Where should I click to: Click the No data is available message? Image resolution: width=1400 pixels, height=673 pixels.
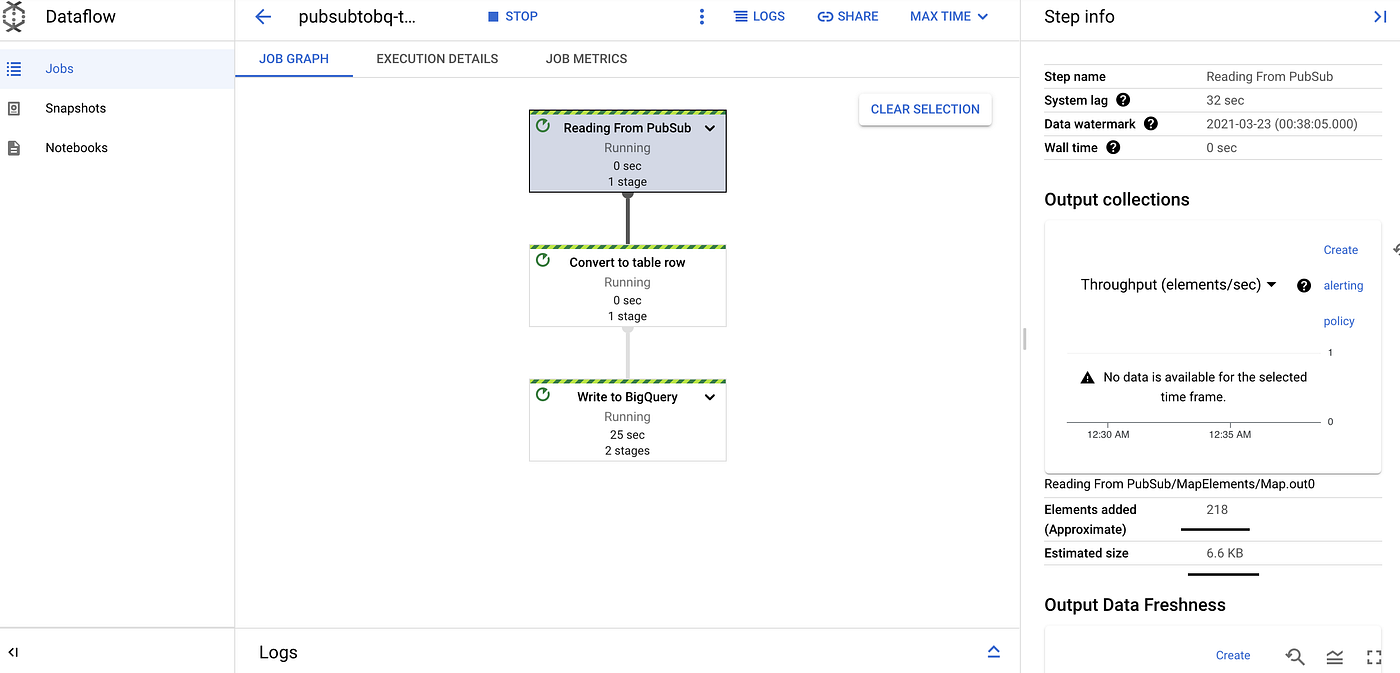pos(1204,387)
